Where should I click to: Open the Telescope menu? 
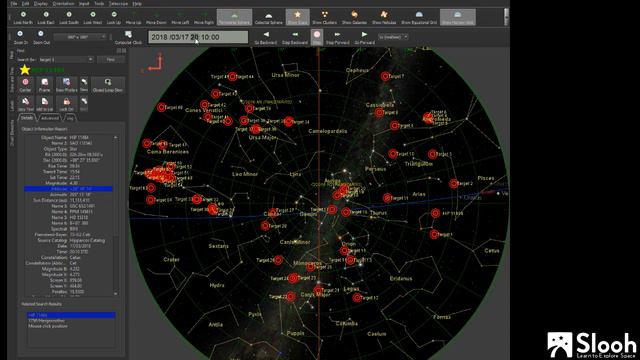click(118, 4)
